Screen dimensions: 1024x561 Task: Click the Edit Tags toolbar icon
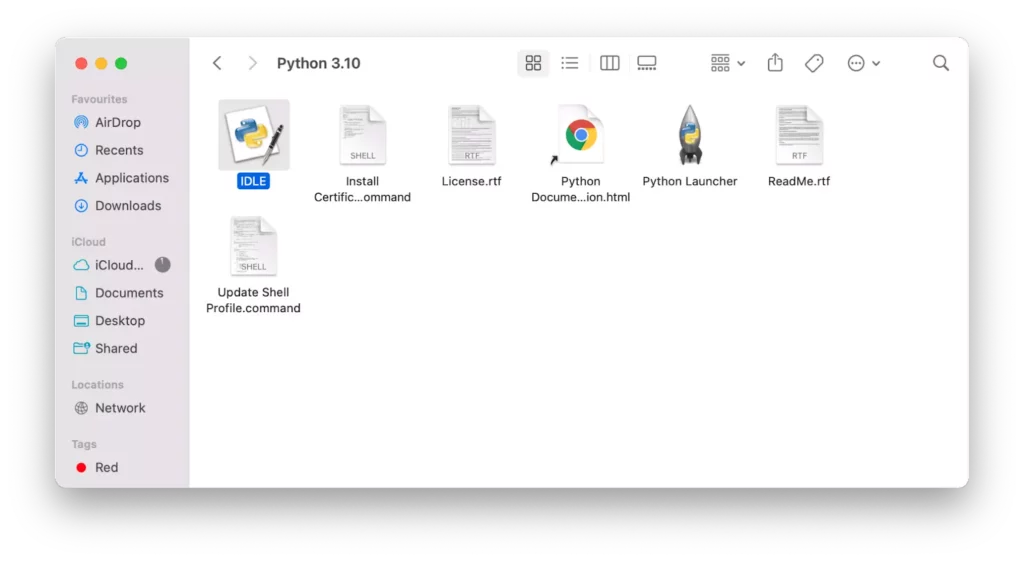814,63
